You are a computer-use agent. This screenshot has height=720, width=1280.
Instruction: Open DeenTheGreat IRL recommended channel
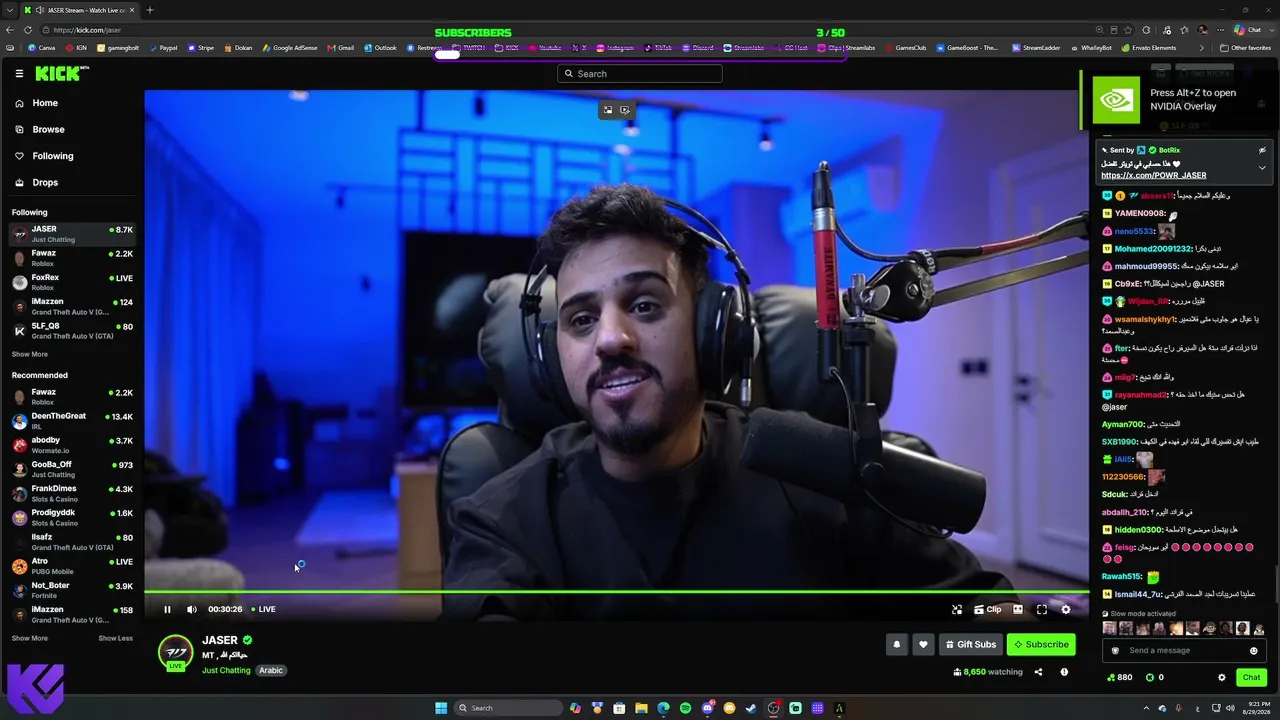72,421
